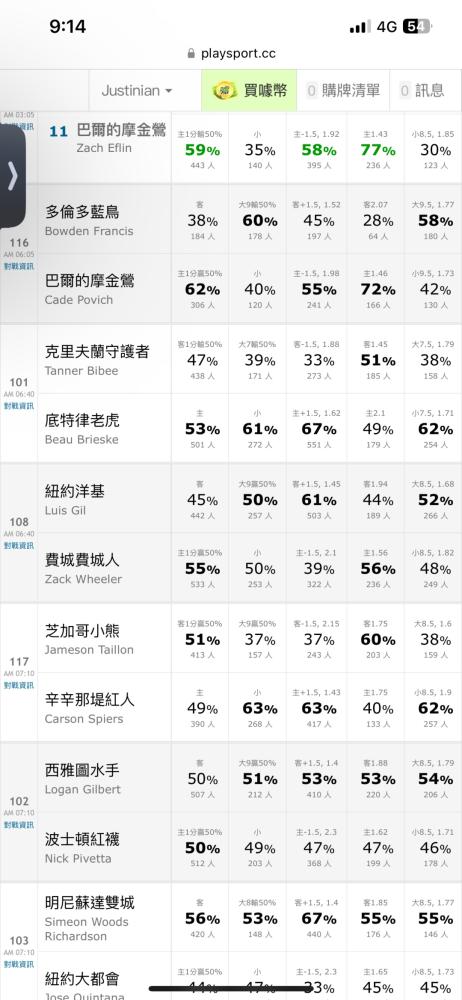
Task: Tap the 買噱幣 coin icon
Action: click(225, 91)
